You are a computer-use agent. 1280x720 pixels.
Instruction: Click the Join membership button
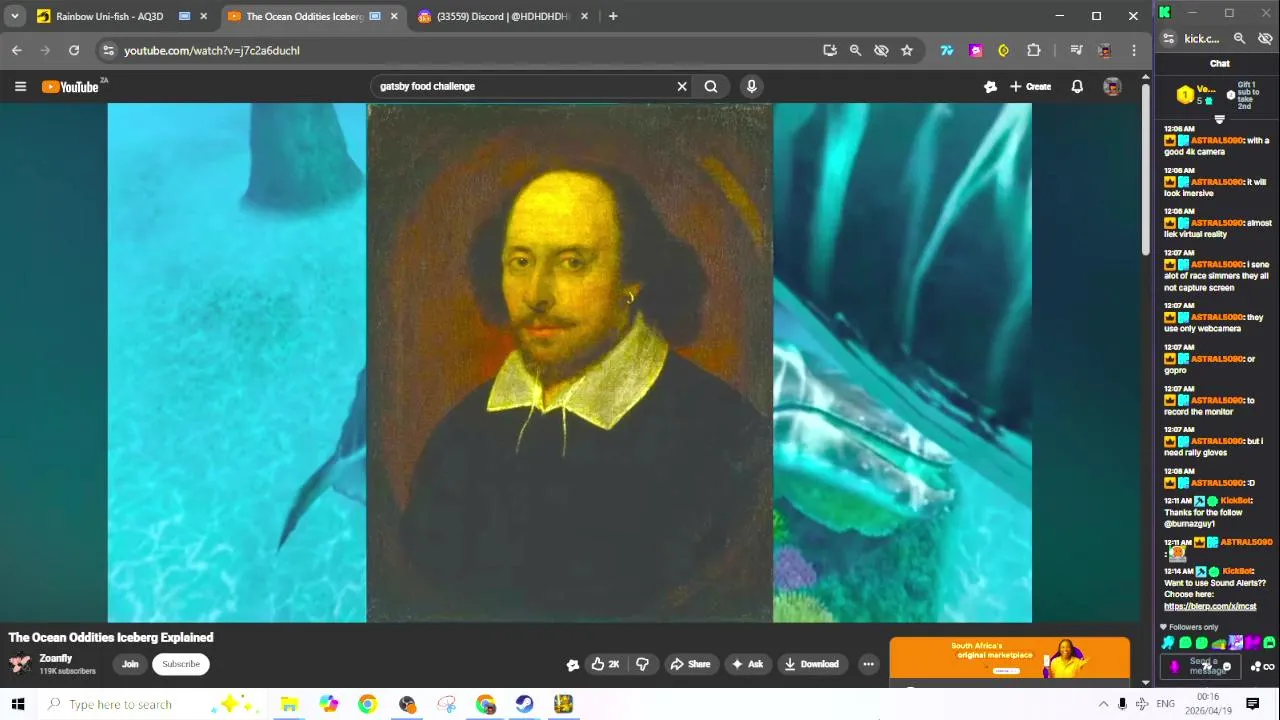point(130,664)
